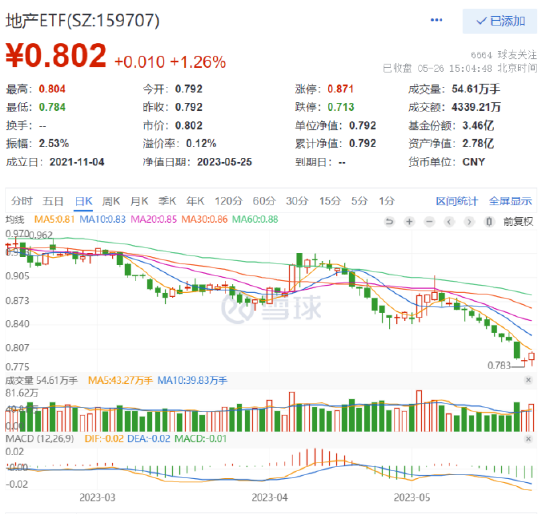The width and height of the screenshot is (550, 515).
Task: Switch to the 15分 interval tab
Action: 330,201
